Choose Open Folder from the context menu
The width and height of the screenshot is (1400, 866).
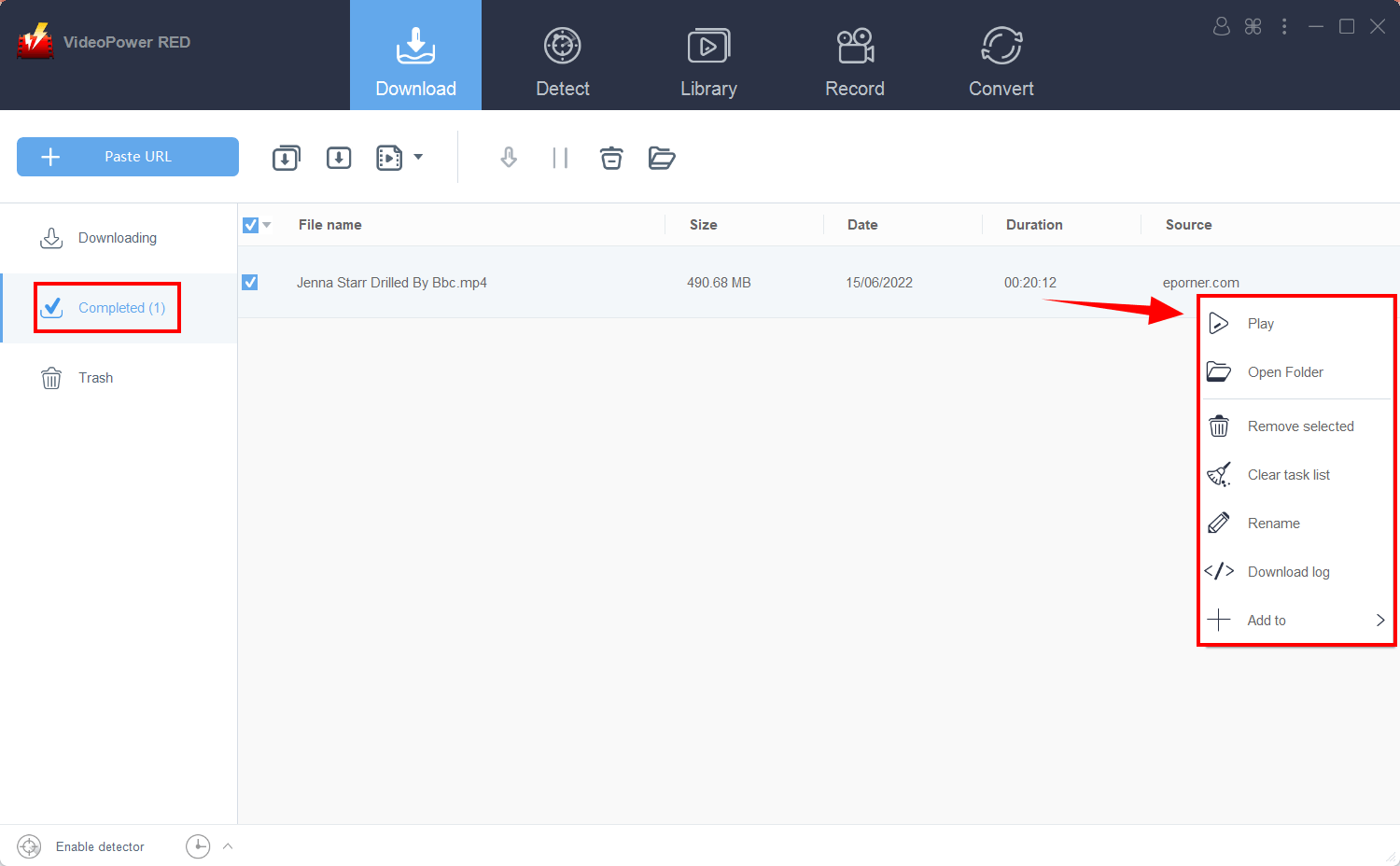1297,372
